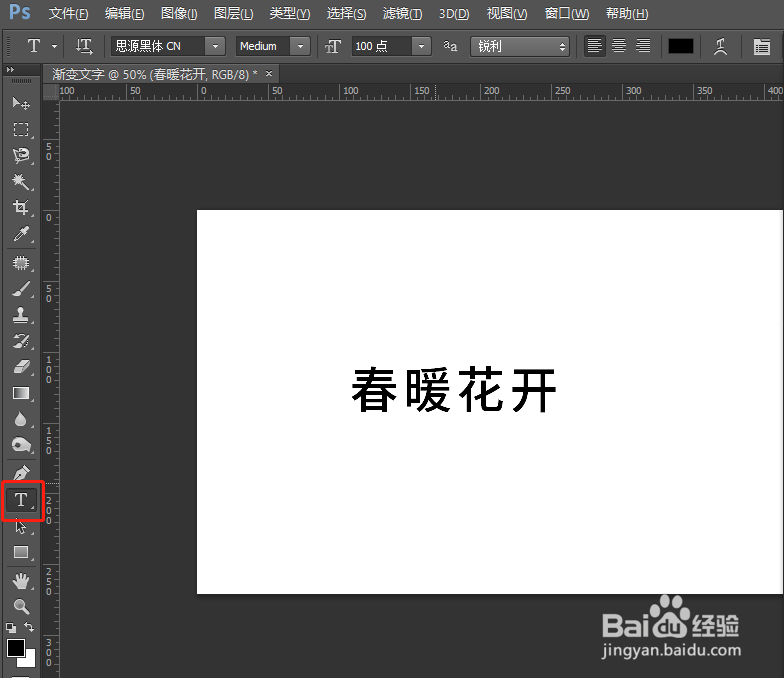Open the 选择(S) menu
This screenshot has width=784, height=678.
click(x=346, y=14)
